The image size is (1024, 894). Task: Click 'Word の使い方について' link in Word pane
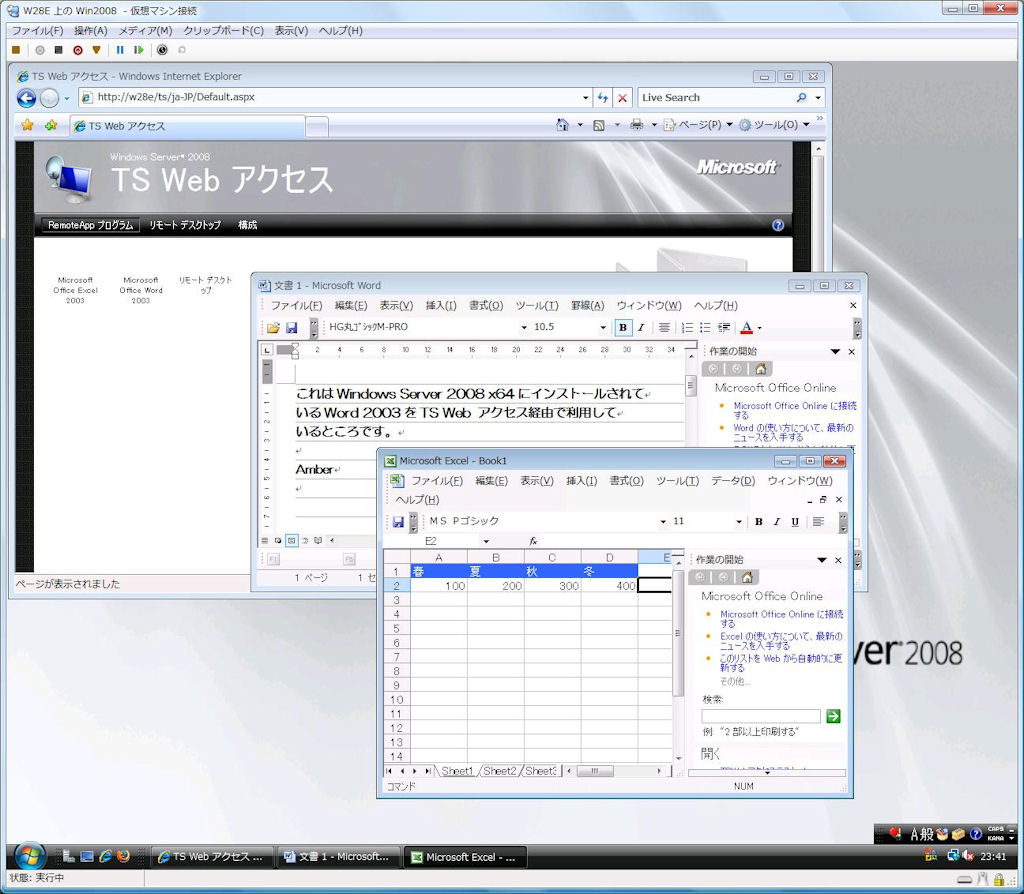[792, 432]
